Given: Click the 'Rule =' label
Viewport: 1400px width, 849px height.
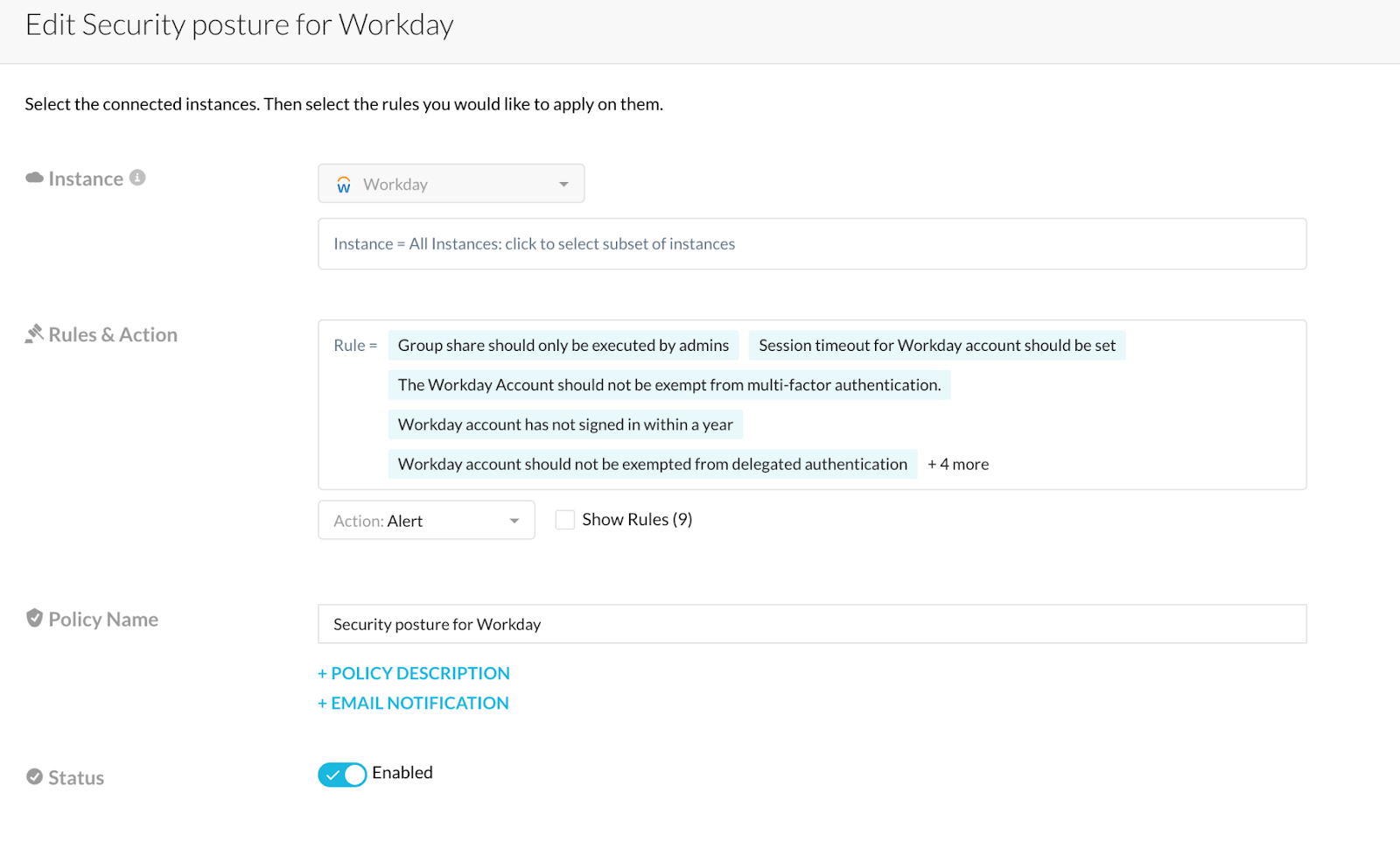Looking at the screenshot, I should 355,345.
